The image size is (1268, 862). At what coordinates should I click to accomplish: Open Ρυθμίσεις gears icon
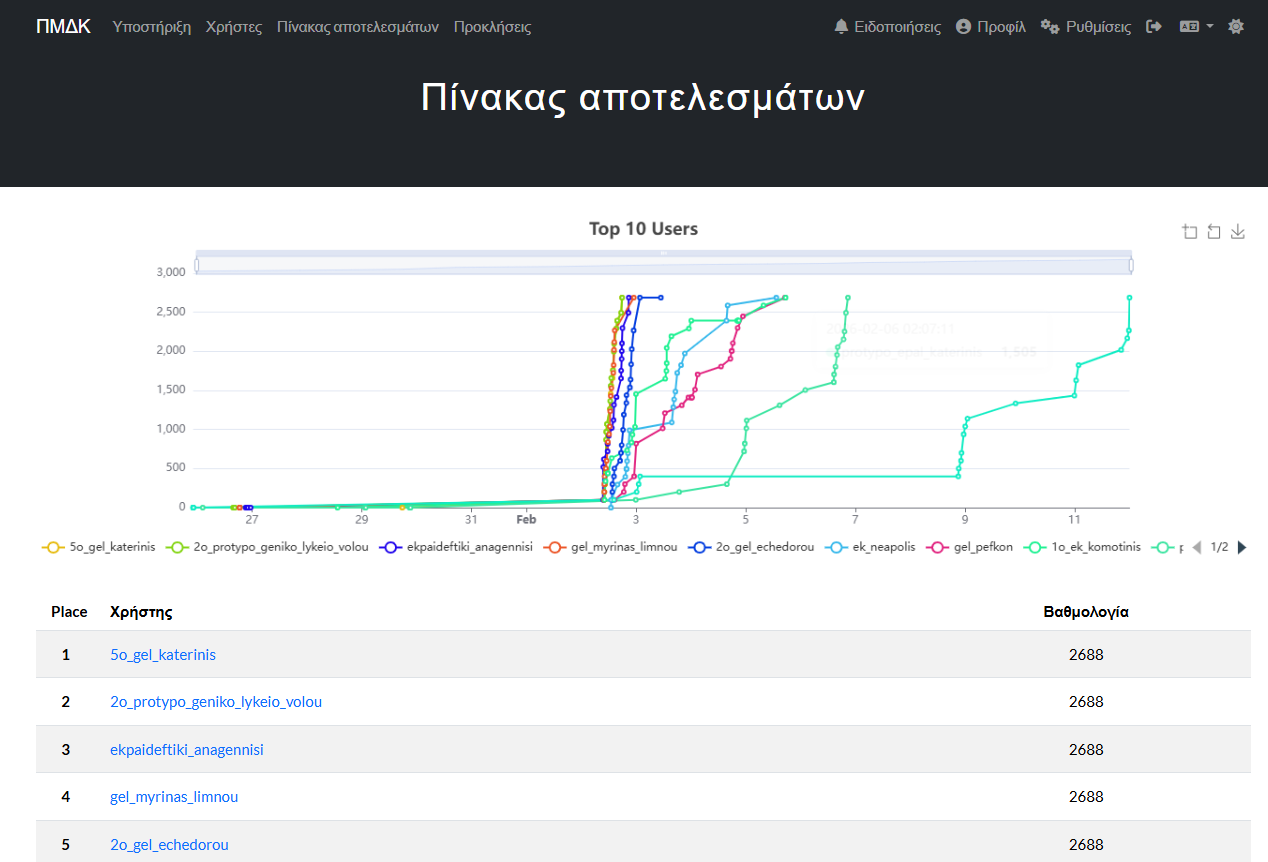pyautogui.click(x=1050, y=27)
